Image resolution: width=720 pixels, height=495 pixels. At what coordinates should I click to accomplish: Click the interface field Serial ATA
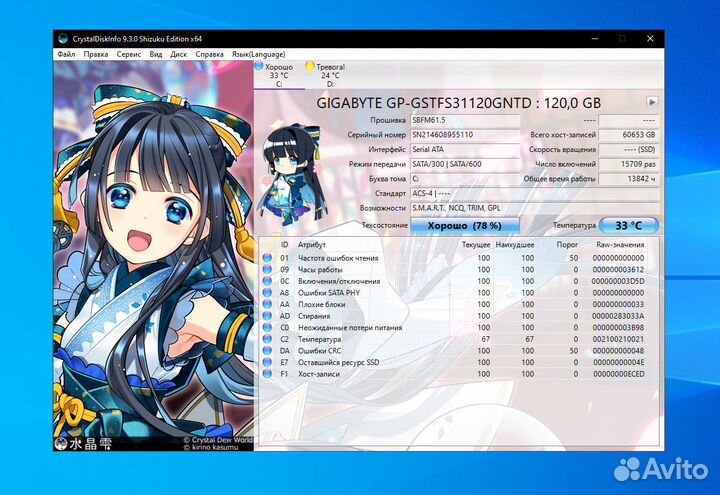pyautogui.click(x=465, y=150)
